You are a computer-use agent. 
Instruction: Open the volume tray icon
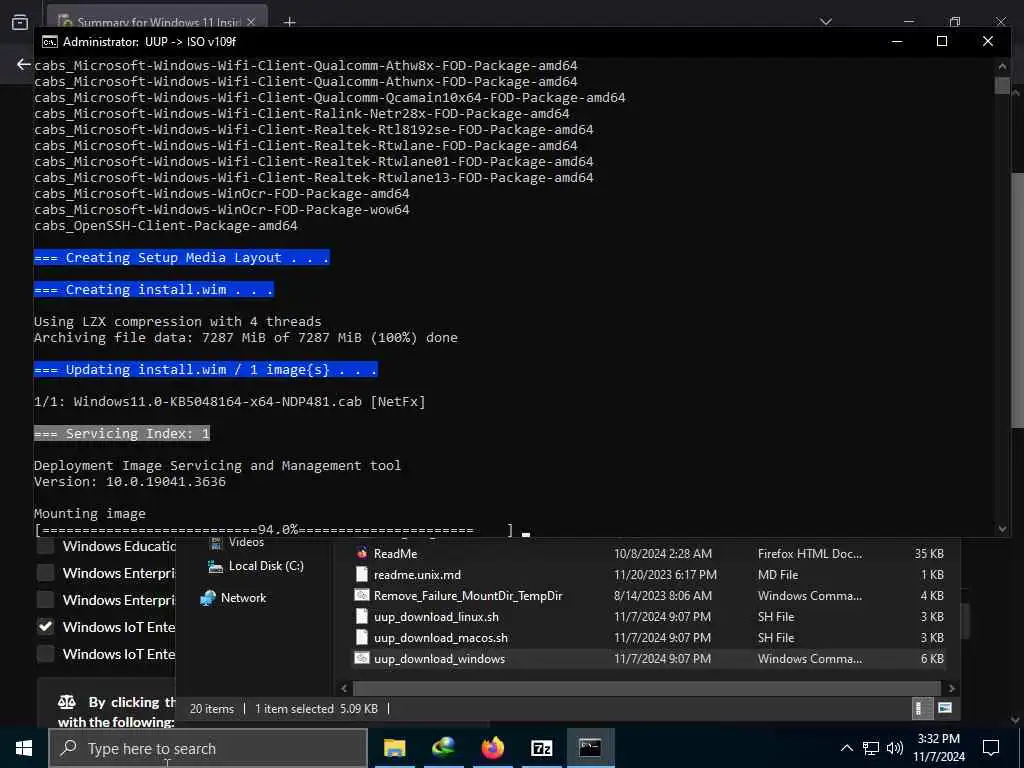(895, 748)
